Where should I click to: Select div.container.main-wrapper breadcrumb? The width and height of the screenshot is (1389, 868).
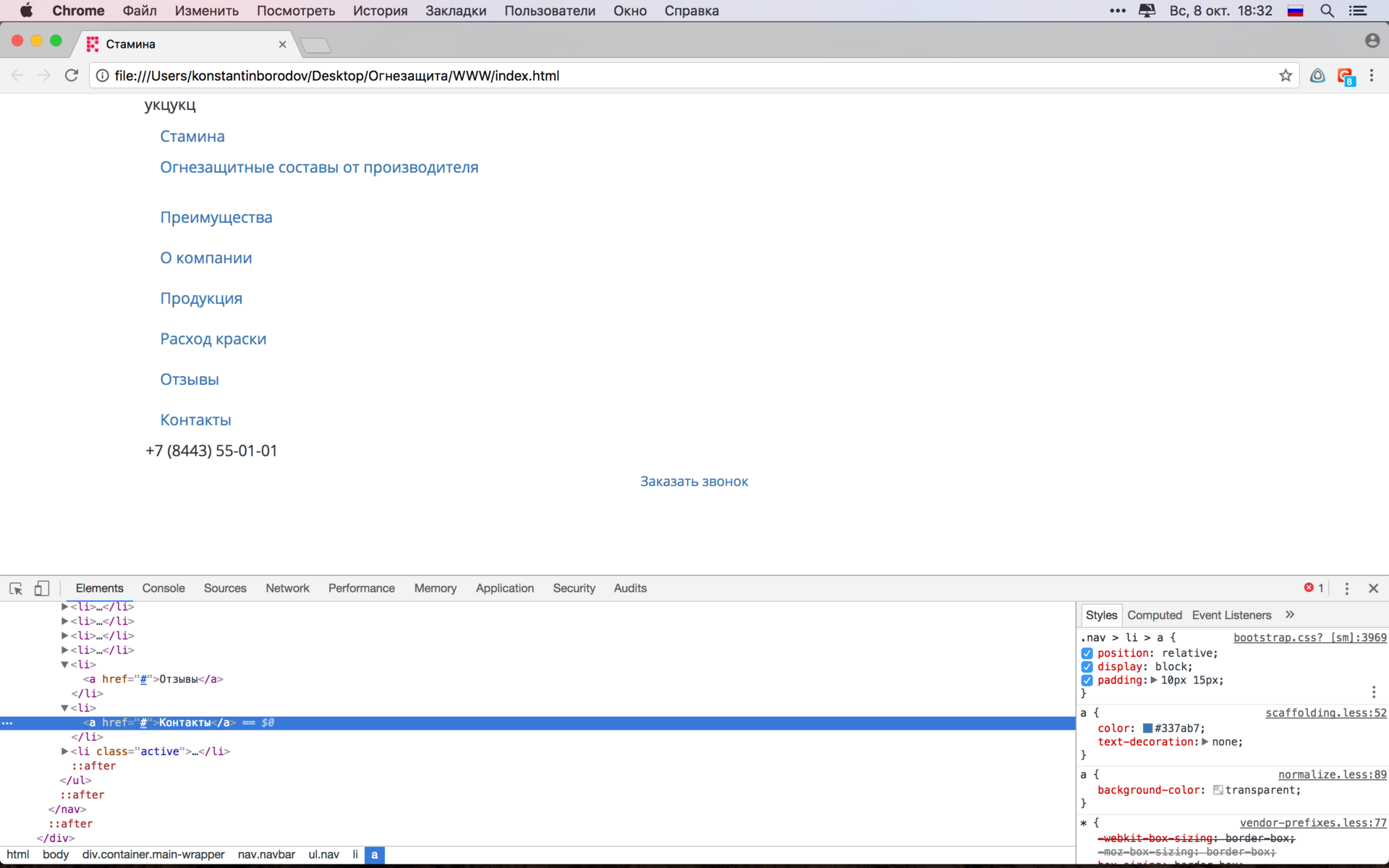click(x=153, y=854)
